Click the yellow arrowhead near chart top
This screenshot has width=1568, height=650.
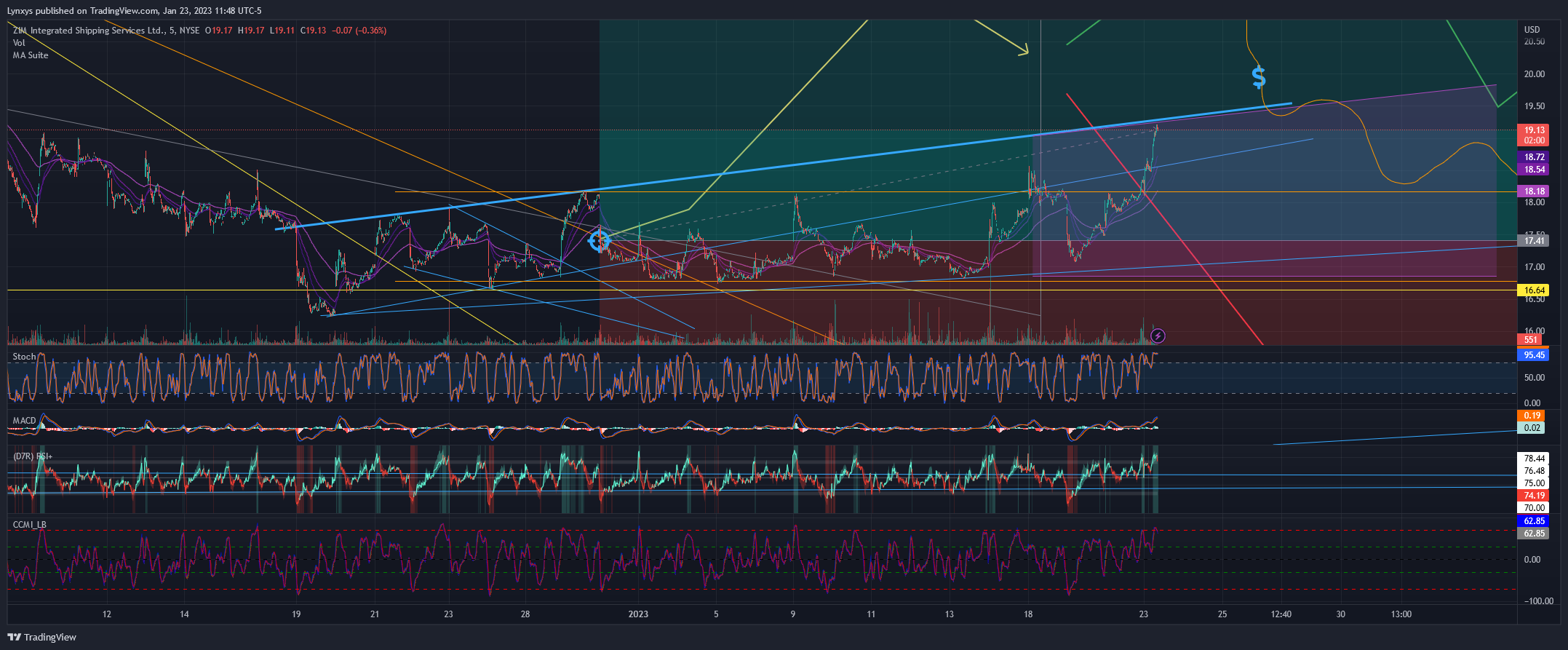[x=1024, y=49]
